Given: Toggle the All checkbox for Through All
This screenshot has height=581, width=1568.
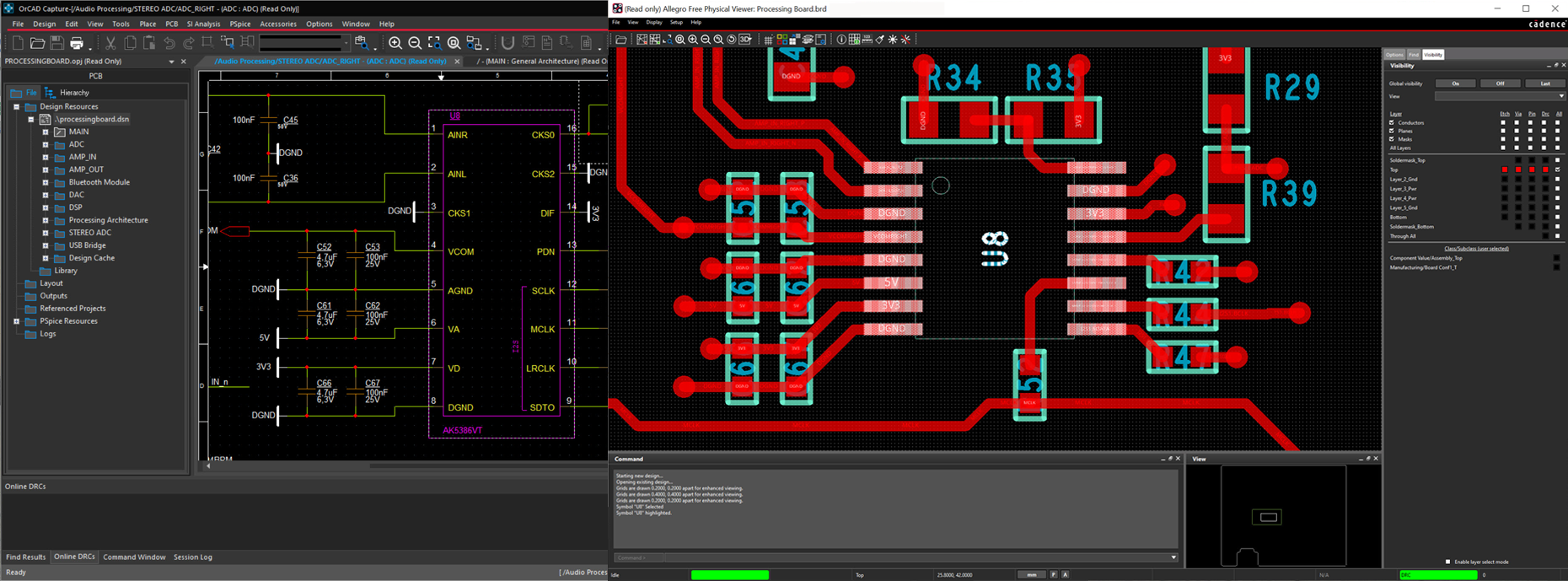Looking at the screenshot, I should pyautogui.click(x=1557, y=236).
